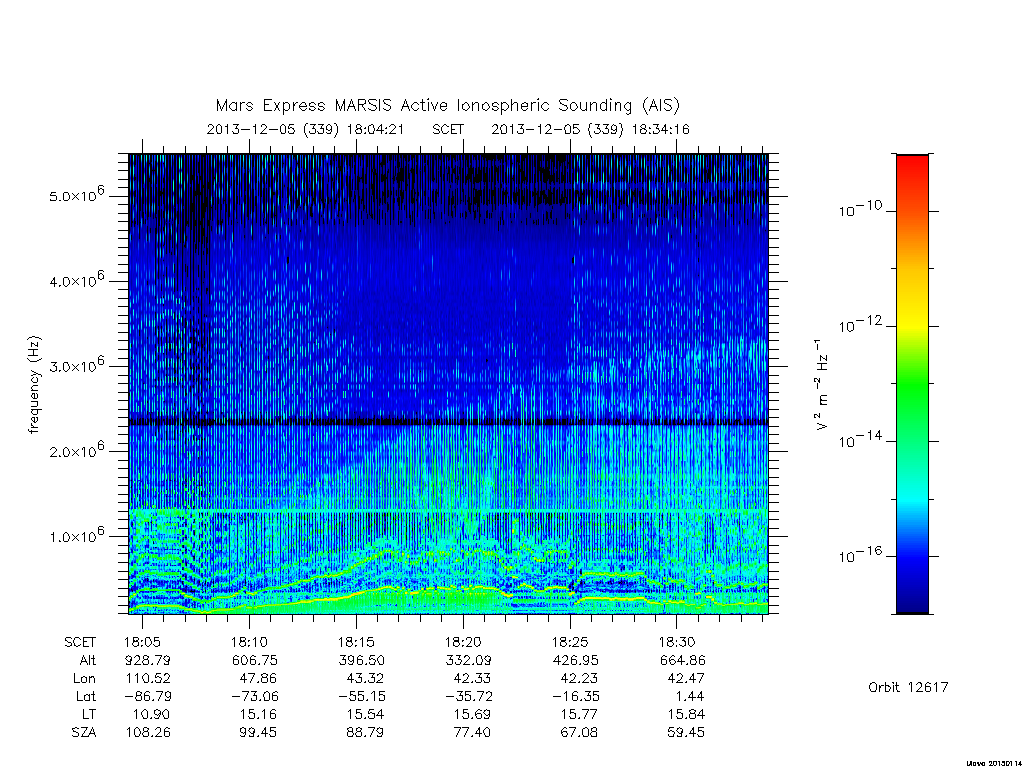Click the 'Orbit 12617' text
Image resolution: width=1024 pixels, height=768 pixels.
908,687
